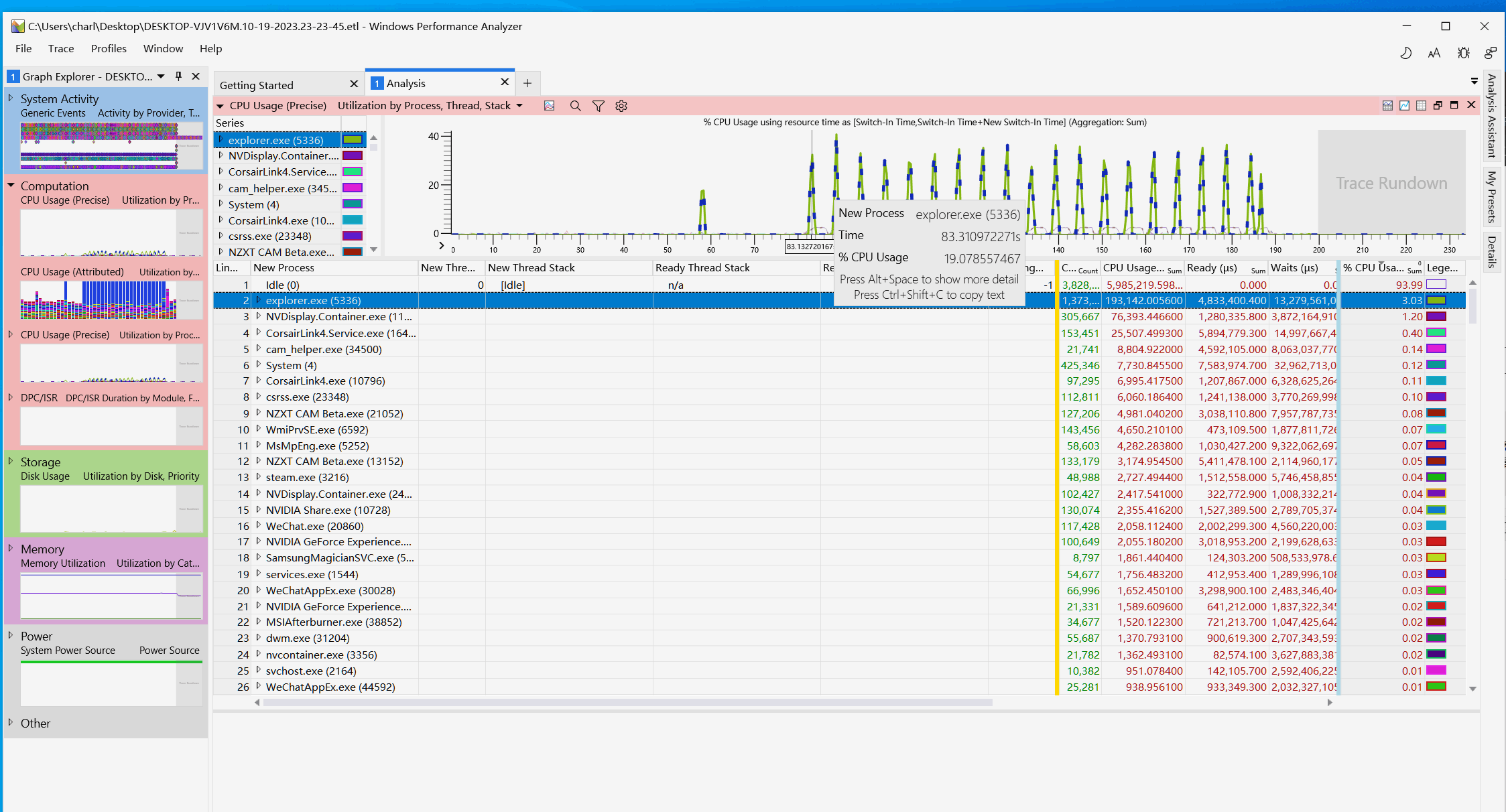Viewport: 1506px width, 812px height.
Task: Close the Getting Started tab
Action: point(354,84)
